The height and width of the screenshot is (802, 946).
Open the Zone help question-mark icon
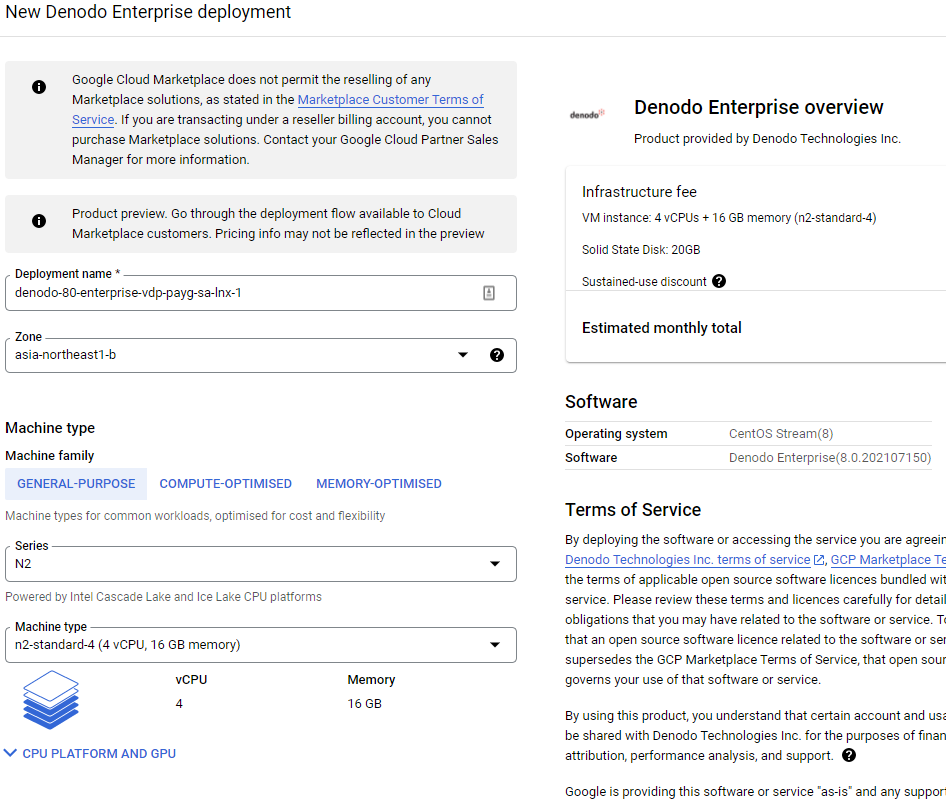tap(497, 355)
